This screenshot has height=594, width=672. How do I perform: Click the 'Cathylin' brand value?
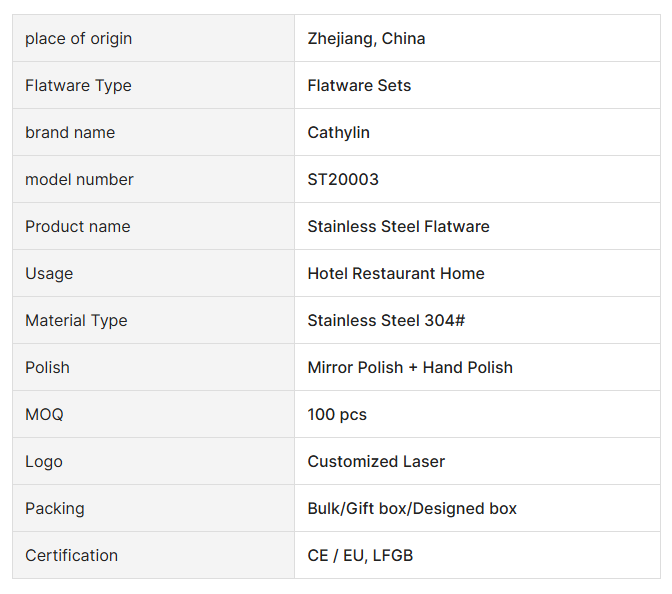[x=338, y=133]
